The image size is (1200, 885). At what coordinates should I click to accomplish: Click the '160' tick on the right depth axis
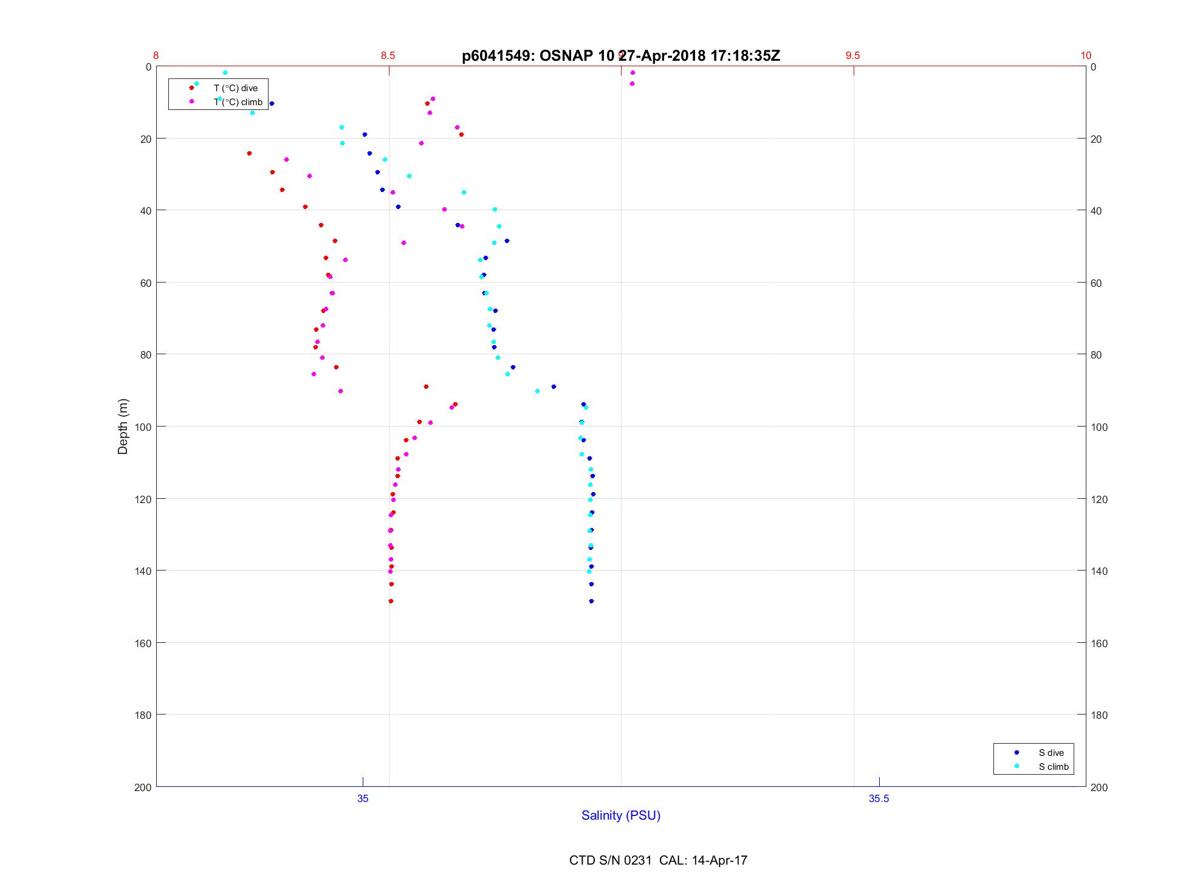pyautogui.click(x=1100, y=643)
